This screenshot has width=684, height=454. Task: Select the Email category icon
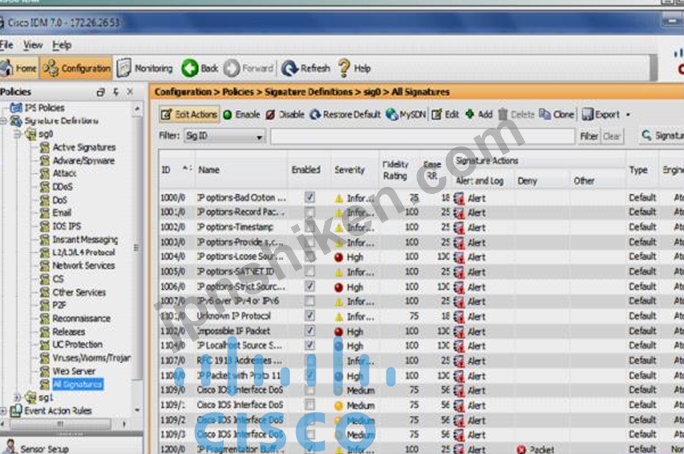click(x=44, y=213)
